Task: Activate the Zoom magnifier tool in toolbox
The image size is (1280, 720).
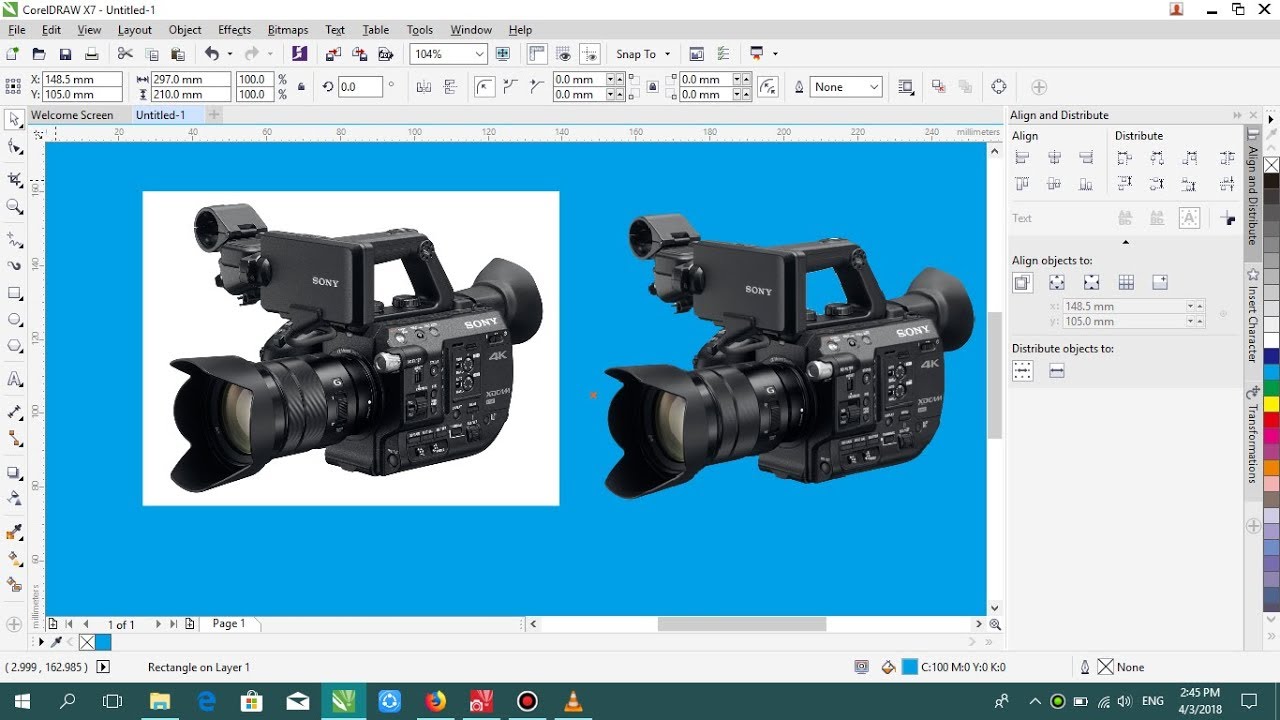Action: click(15, 207)
